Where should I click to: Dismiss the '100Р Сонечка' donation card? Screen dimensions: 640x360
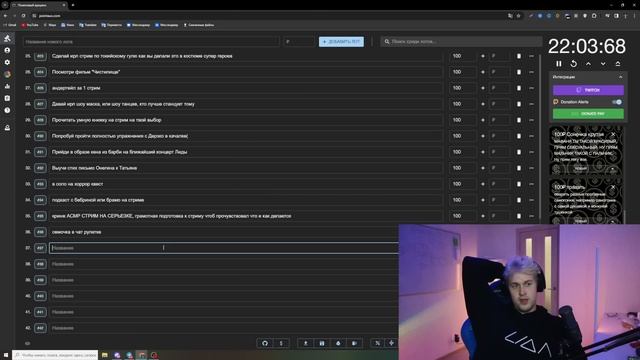613,134
